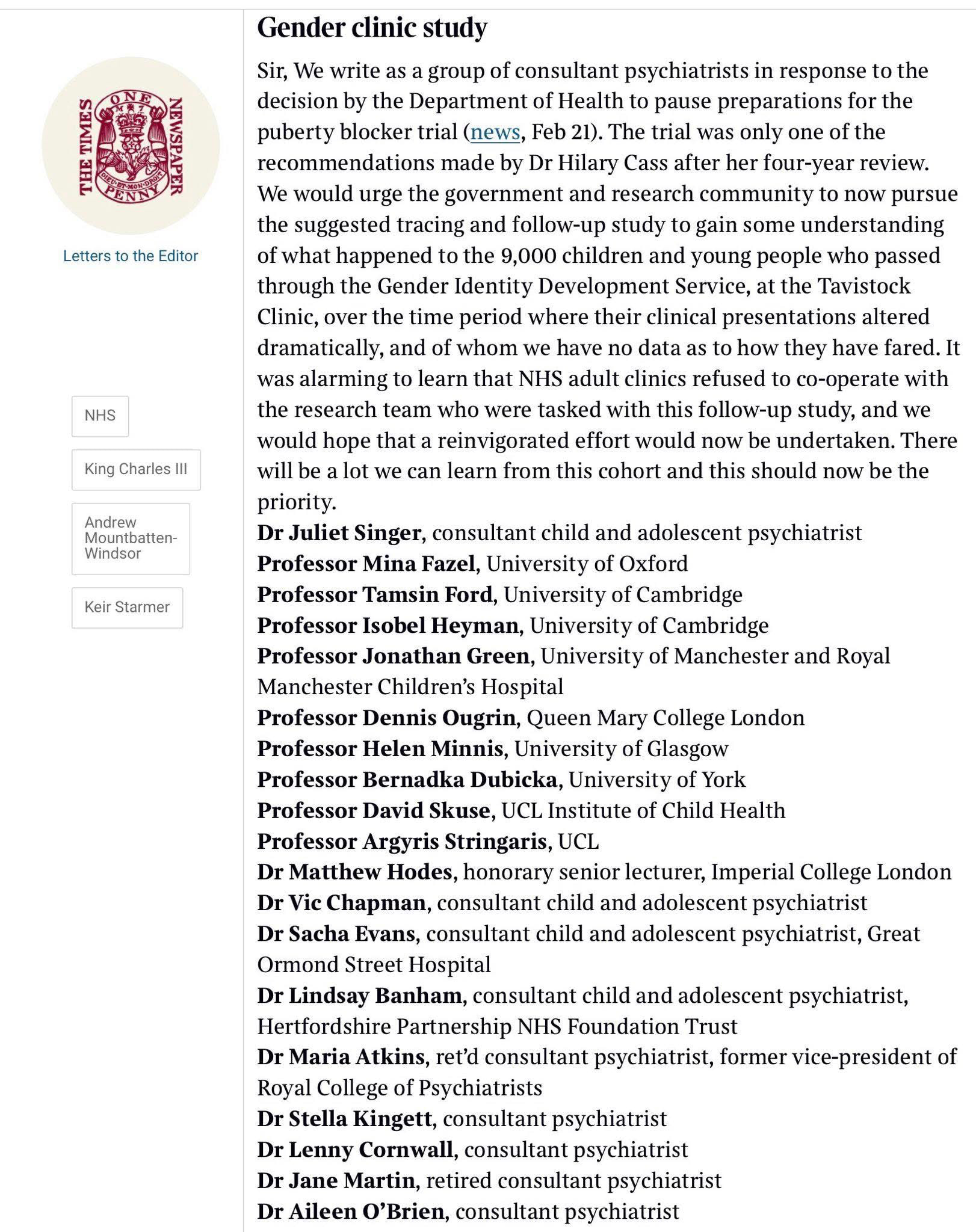Open the King Charles III tag
The width and height of the screenshot is (976, 1232).
click(136, 469)
